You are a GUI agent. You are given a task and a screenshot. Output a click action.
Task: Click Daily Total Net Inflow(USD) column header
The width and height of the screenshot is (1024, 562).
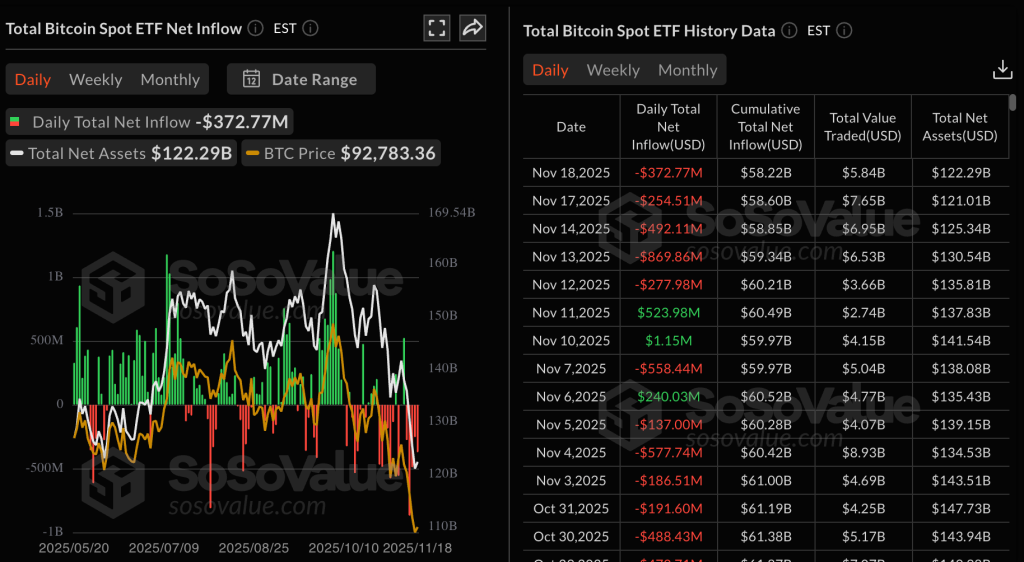pos(668,127)
